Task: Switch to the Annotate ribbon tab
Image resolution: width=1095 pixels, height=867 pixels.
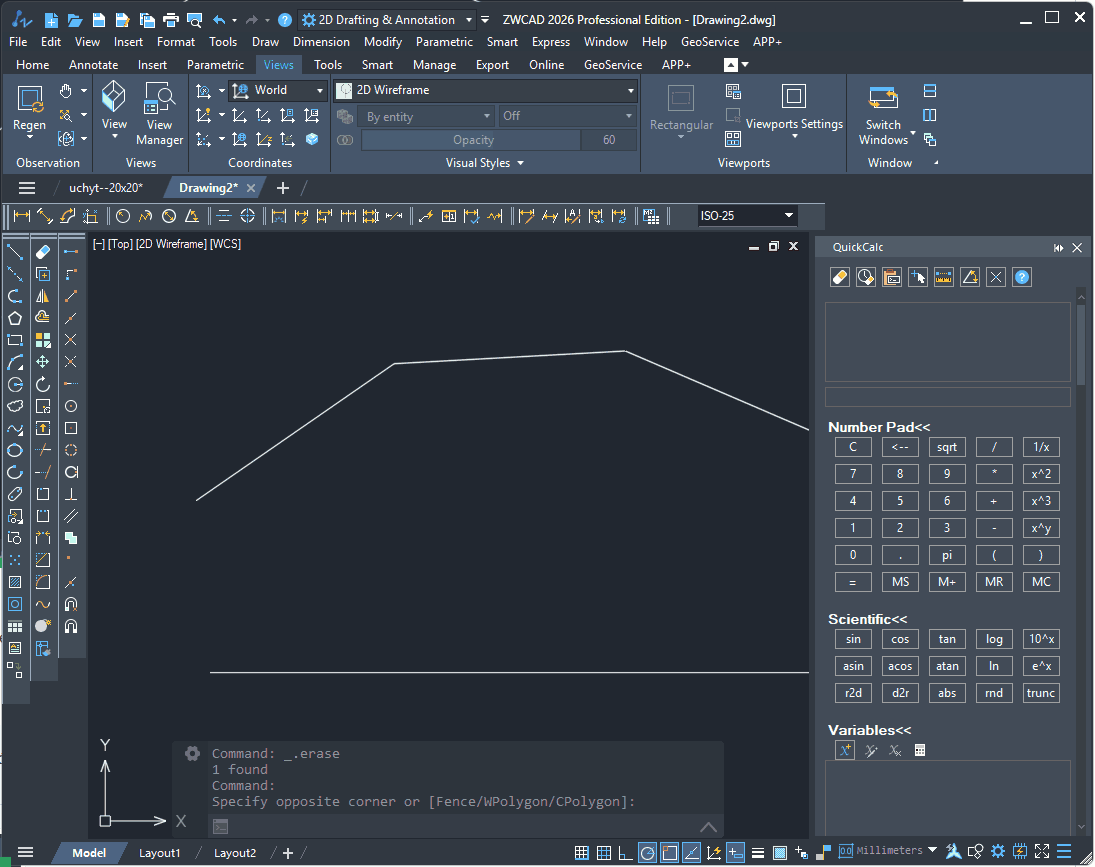Action: pos(94,65)
